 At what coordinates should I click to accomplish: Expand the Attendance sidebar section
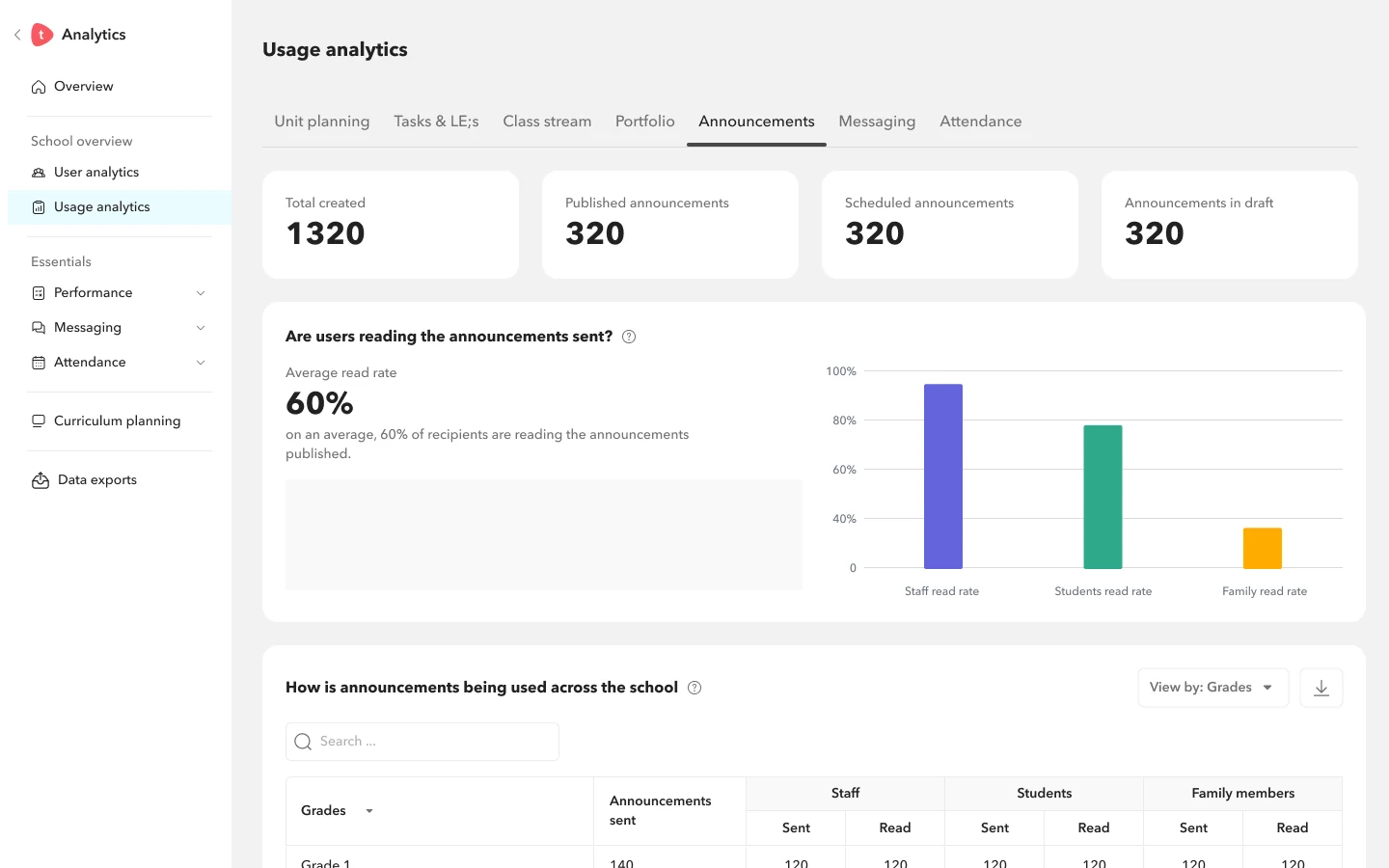201,363
